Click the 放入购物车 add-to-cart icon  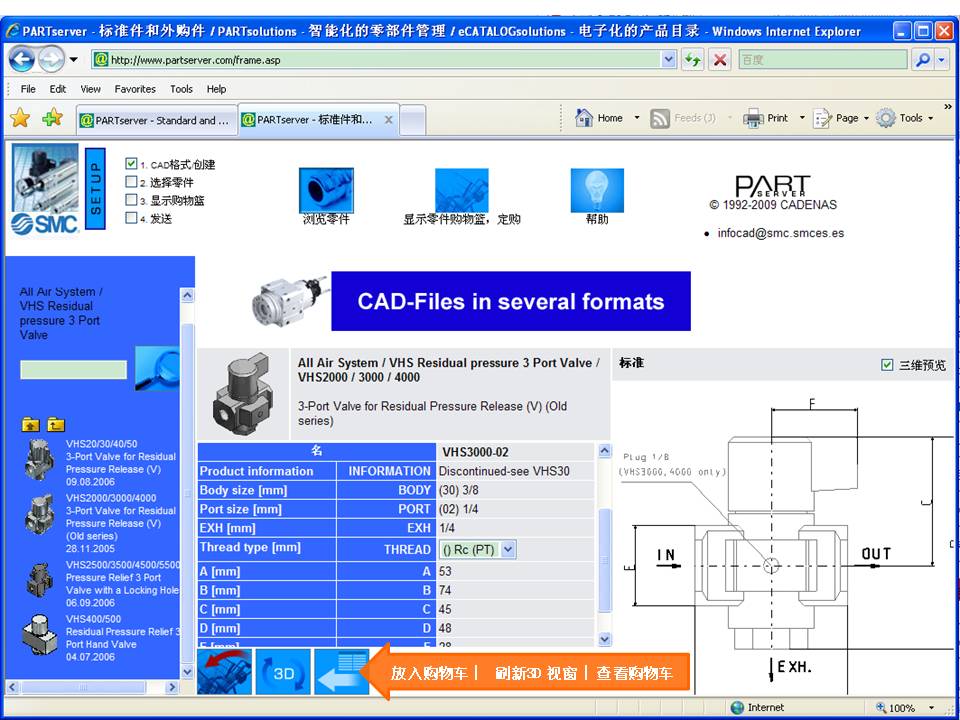tap(224, 672)
